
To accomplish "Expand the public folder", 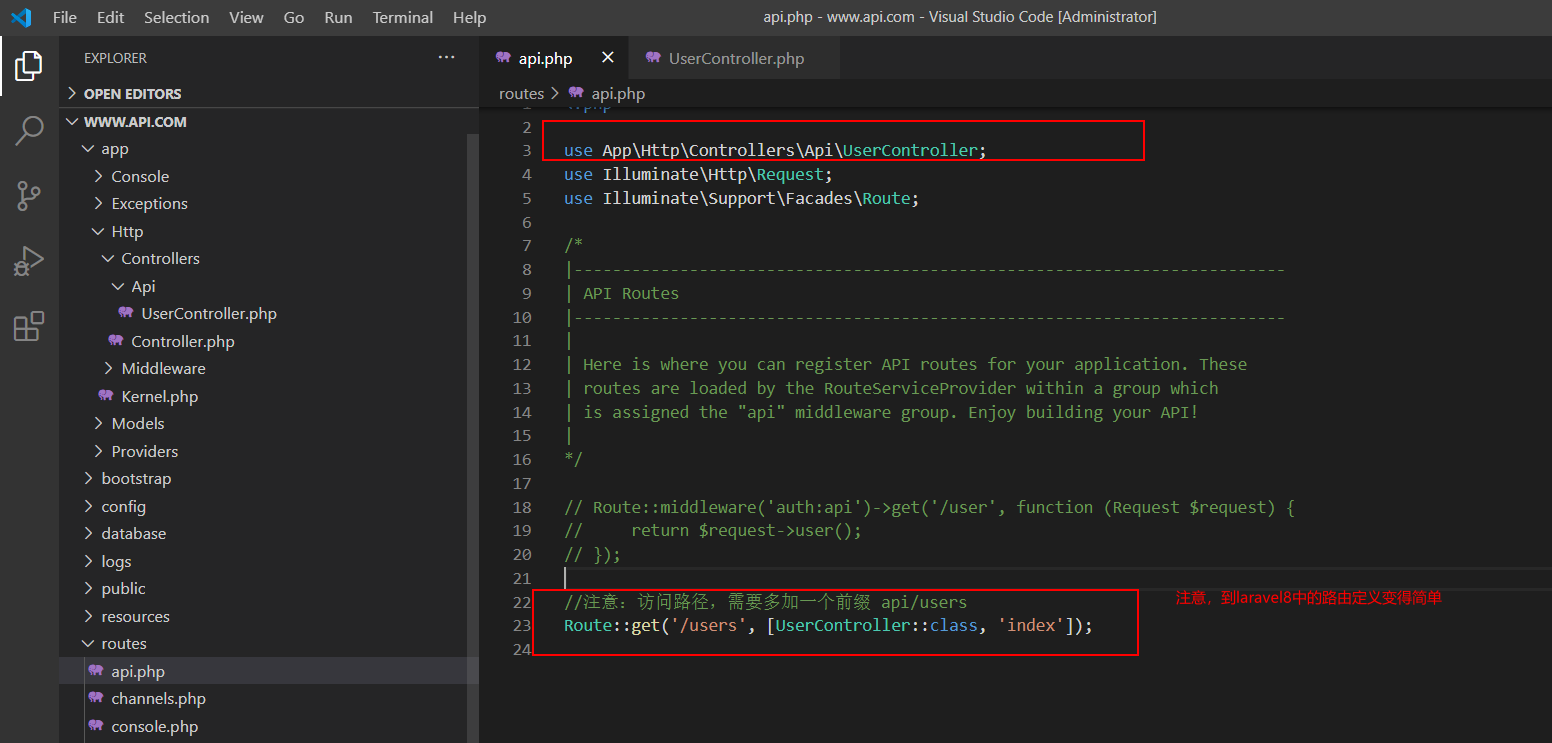I will (88, 588).
